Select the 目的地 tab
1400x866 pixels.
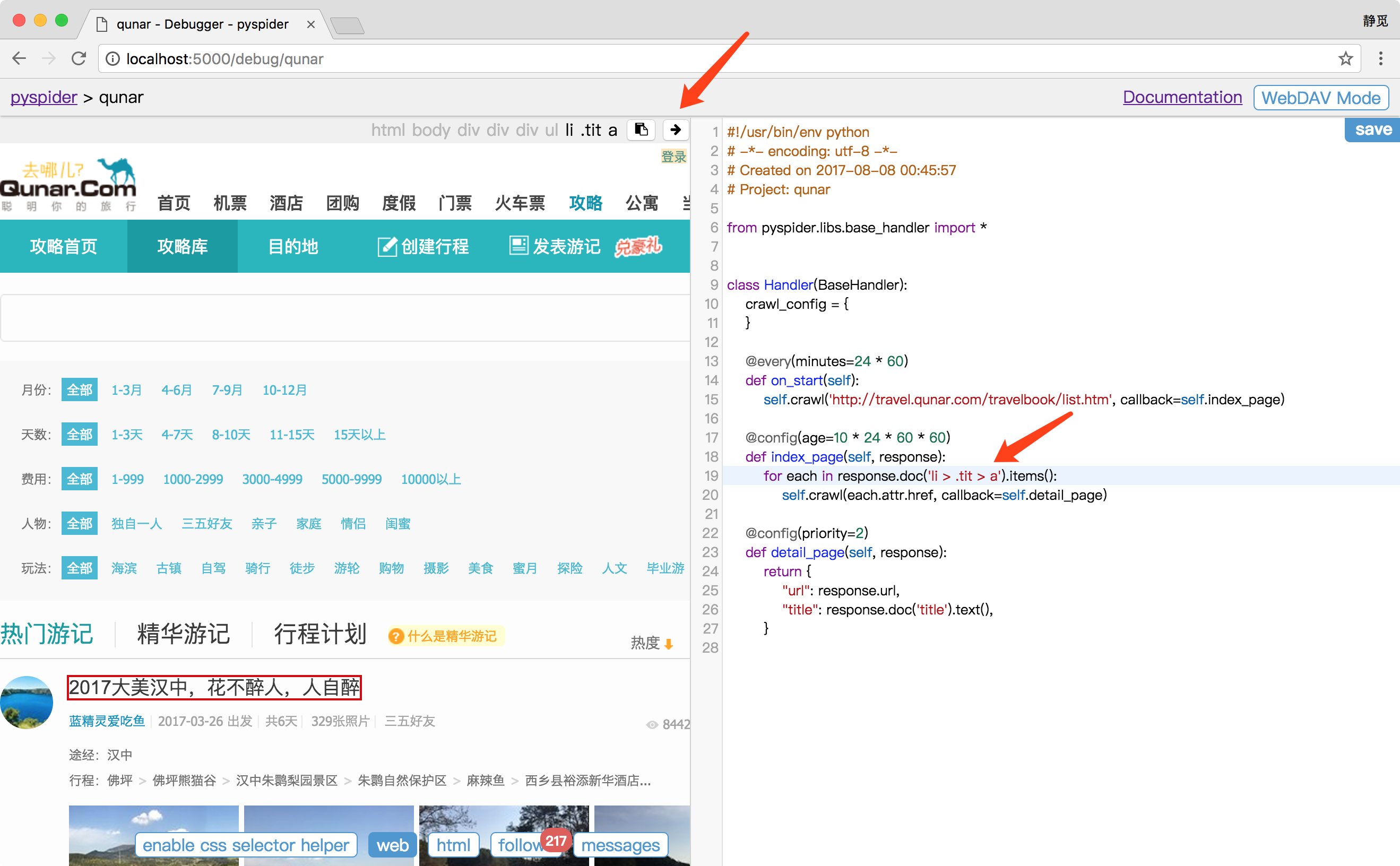293,246
